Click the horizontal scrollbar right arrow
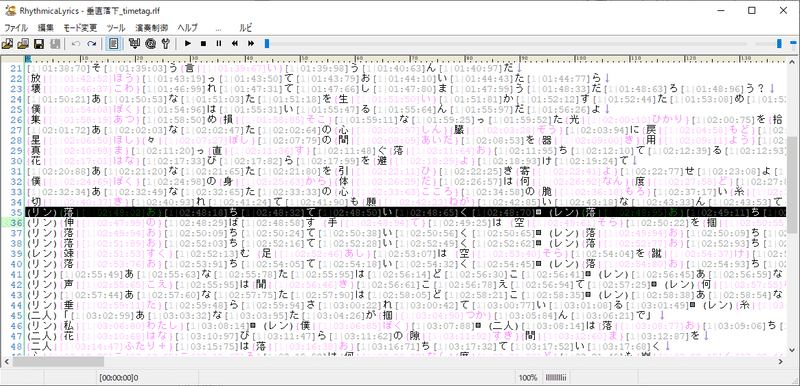800x386 pixels. 781,362
